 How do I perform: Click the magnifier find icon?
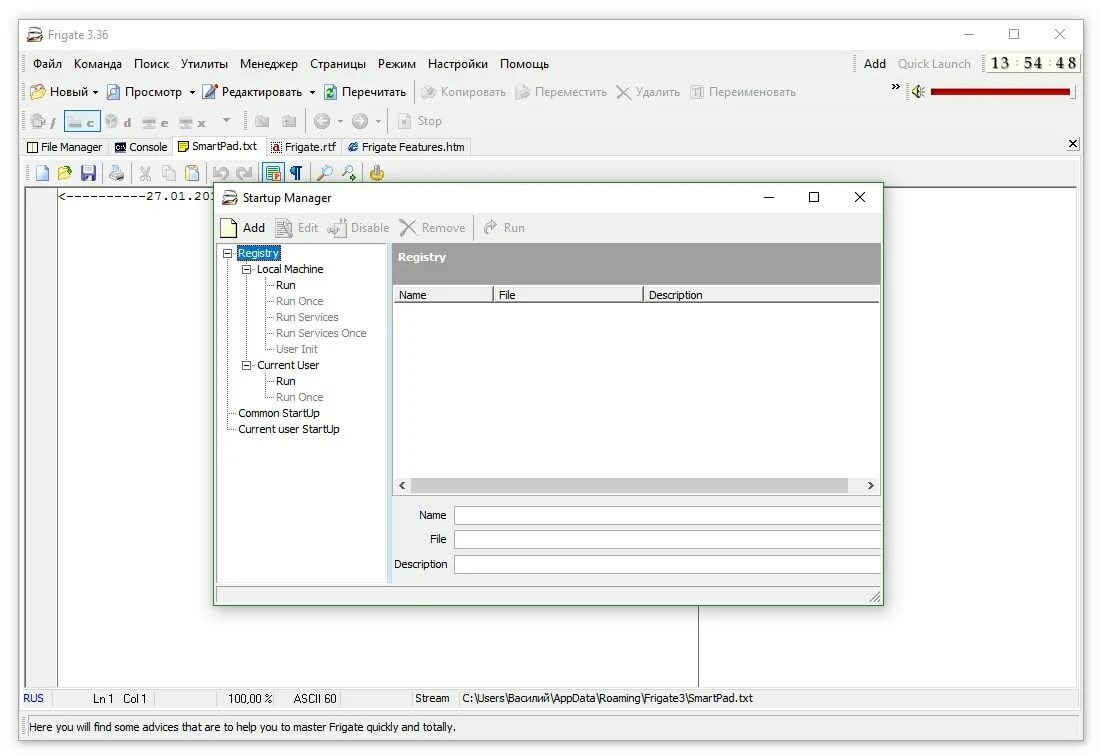[325, 173]
